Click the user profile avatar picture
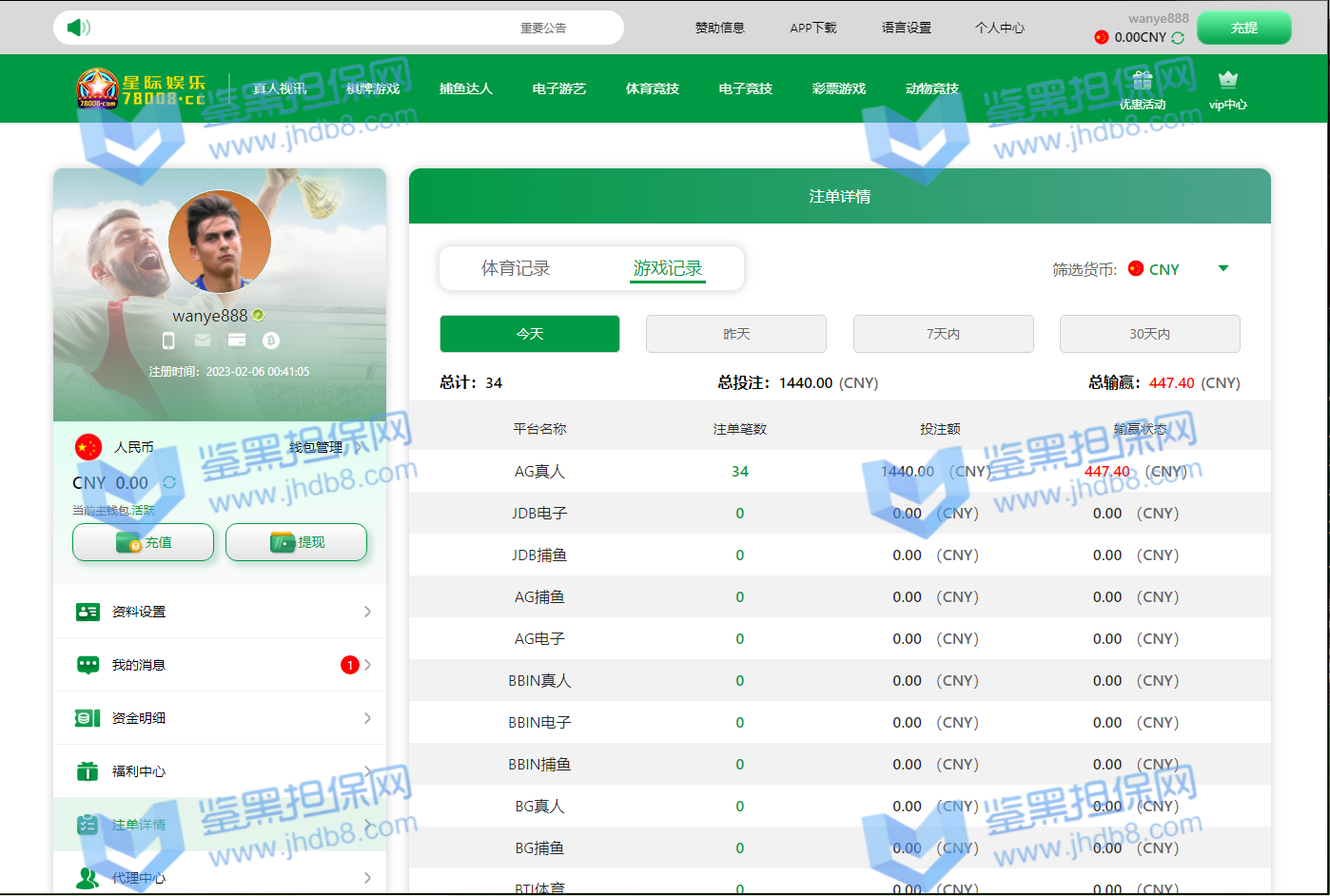Viewport: 1330px width, 896px height. [x=220, y=242]
